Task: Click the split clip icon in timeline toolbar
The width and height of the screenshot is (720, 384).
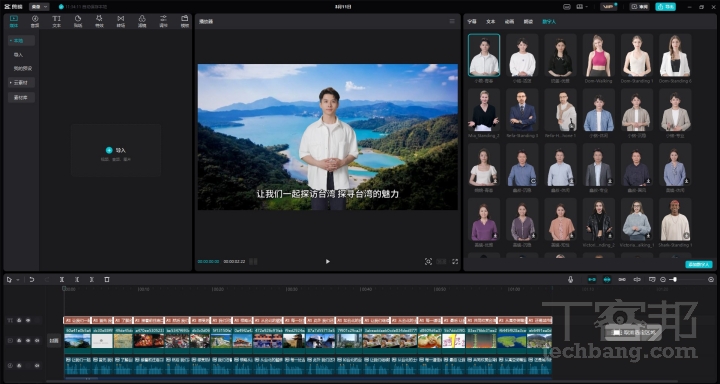Action: coord(62,279)
